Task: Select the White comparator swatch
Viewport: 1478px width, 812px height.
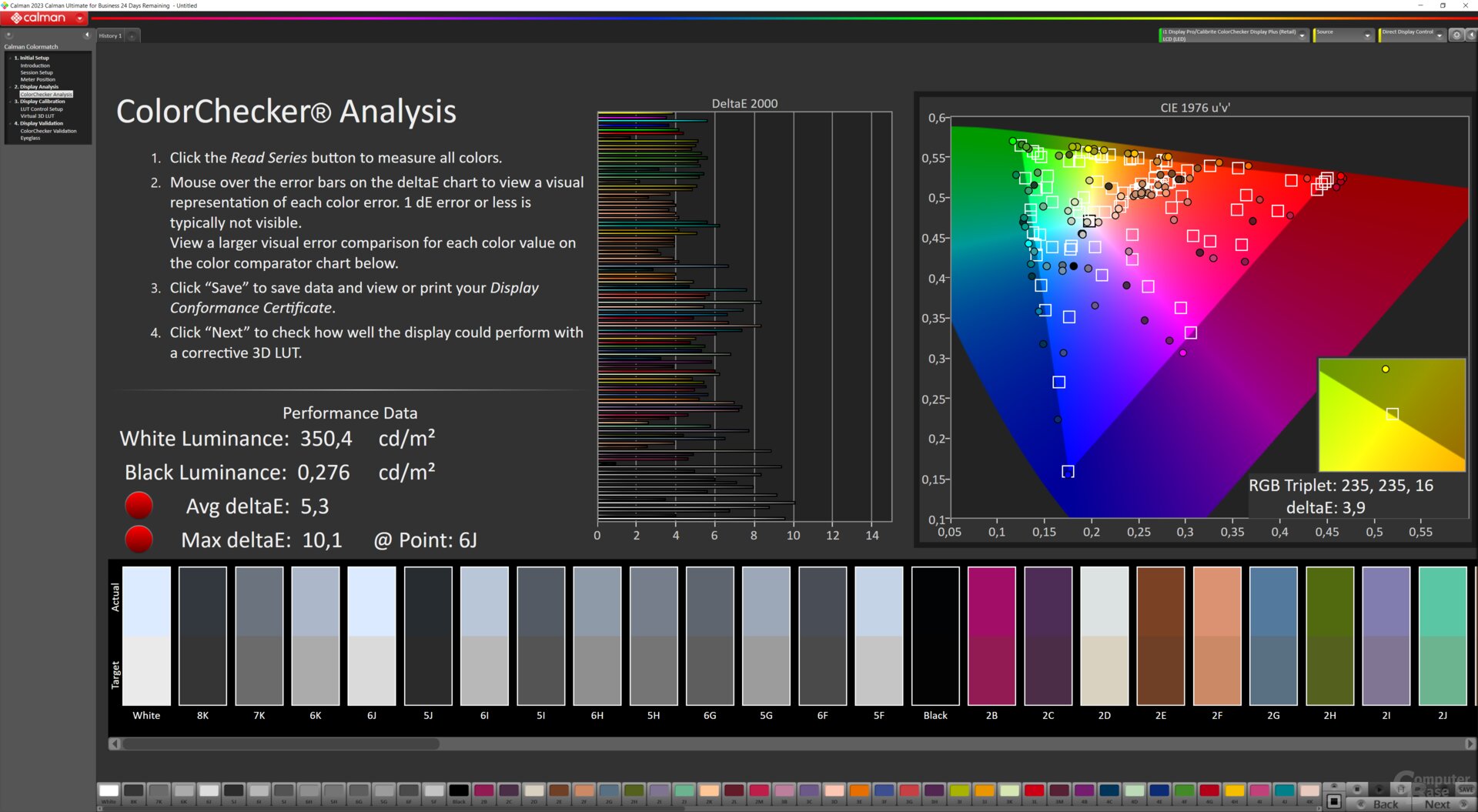Action: pos(146,636)
